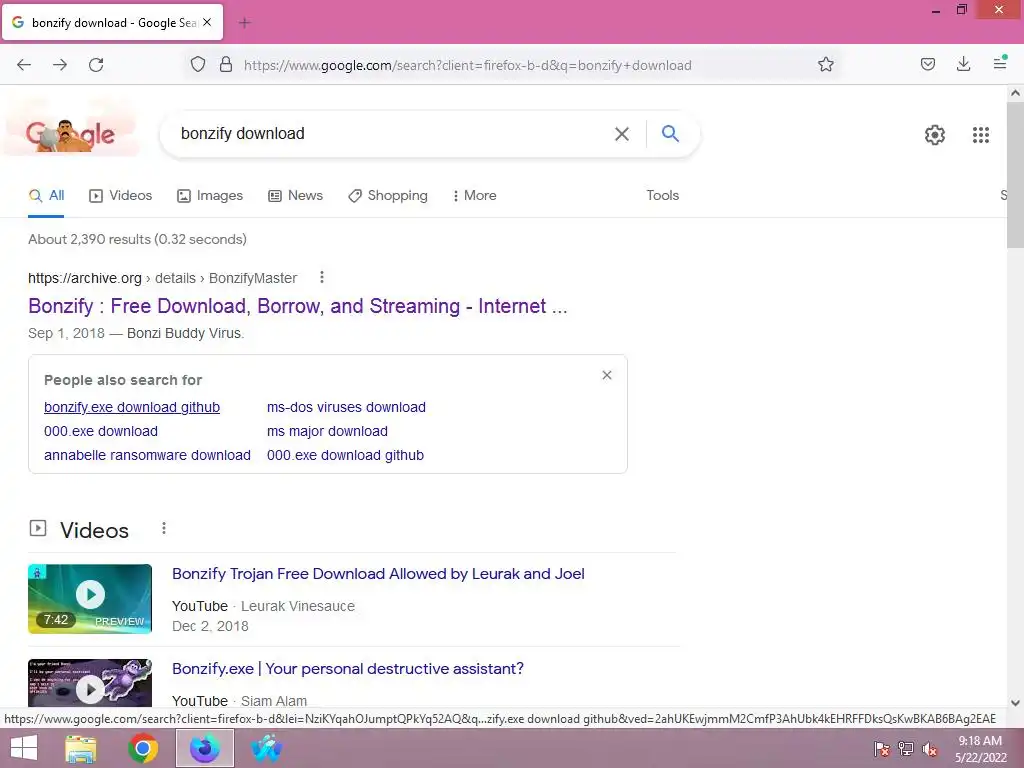The image size is (1024, 768).
Task: Click the scrollbar up arrow
Action: tap(1015, 93)
